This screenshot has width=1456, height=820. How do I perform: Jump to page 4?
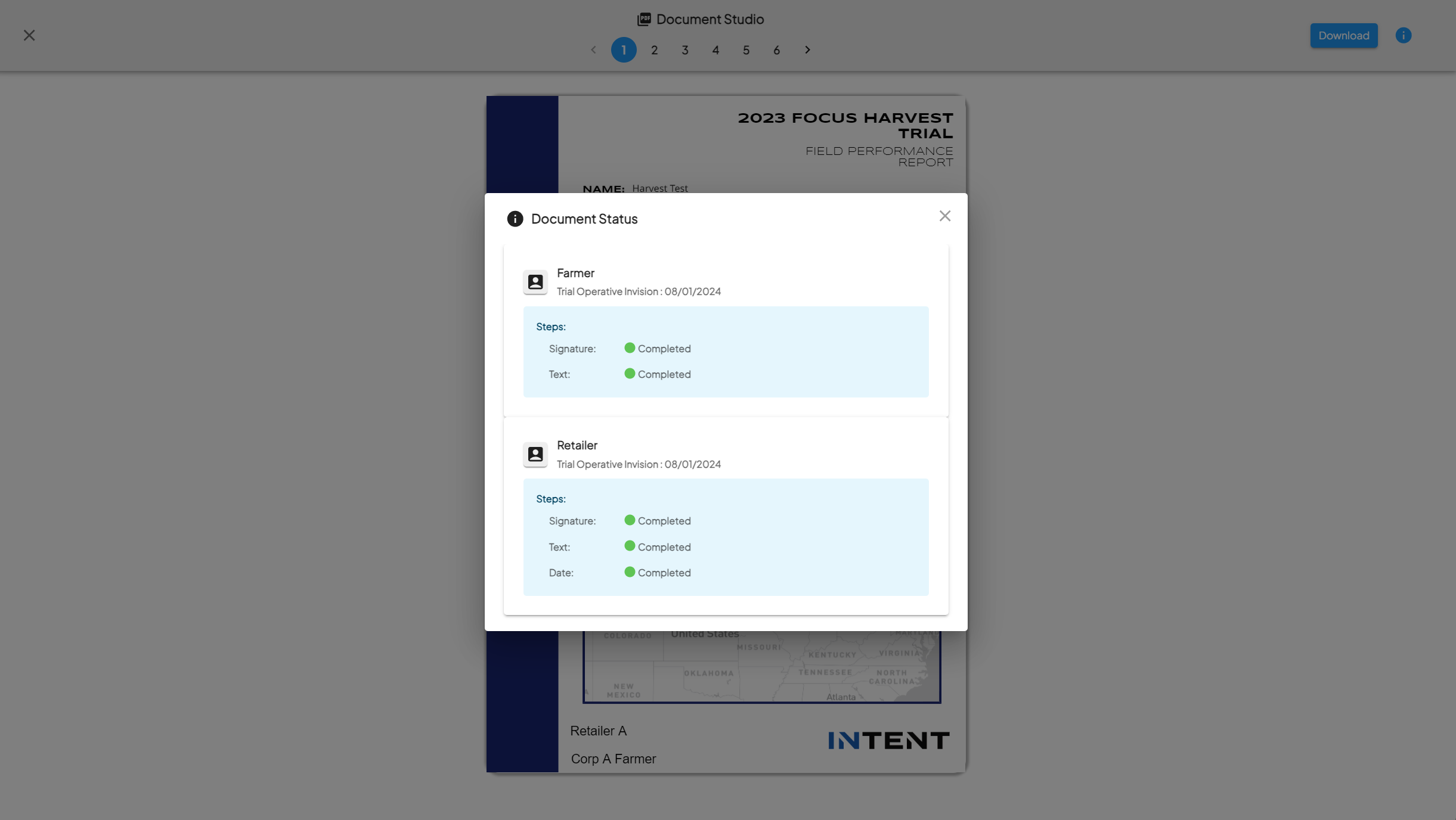715,50
